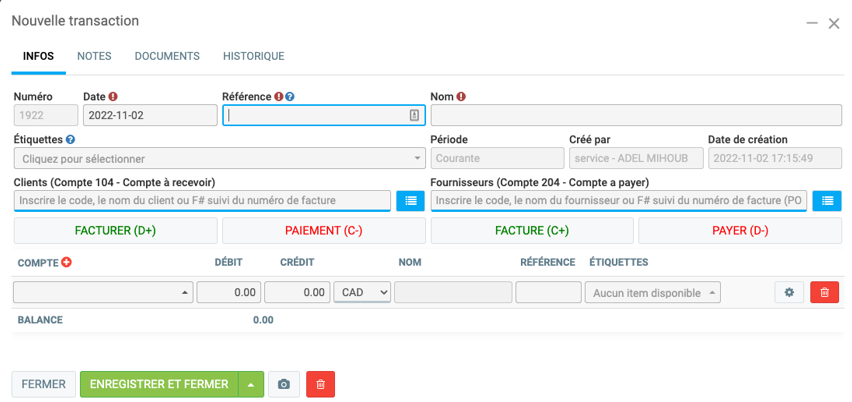Click the help icon next to Référence
This screenshot has width=852, height=402.
pyautogui.click(x=290, y=97)
